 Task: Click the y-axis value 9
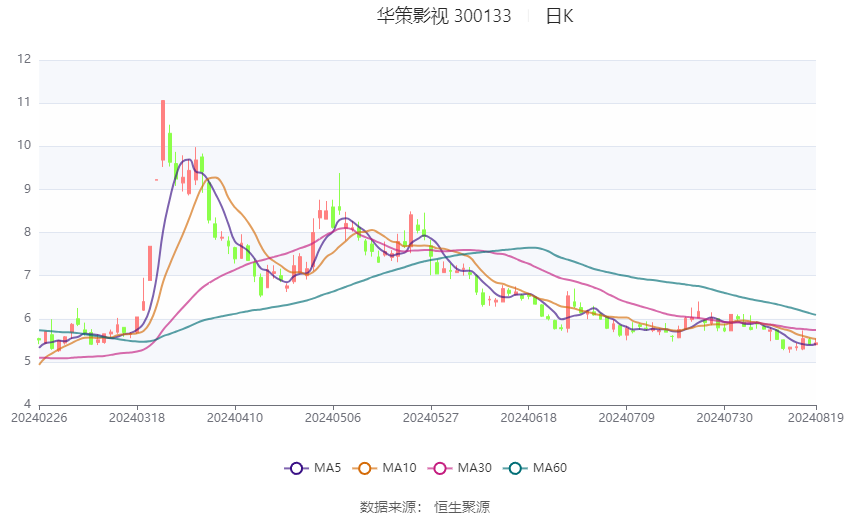click(x=28, y=189)
